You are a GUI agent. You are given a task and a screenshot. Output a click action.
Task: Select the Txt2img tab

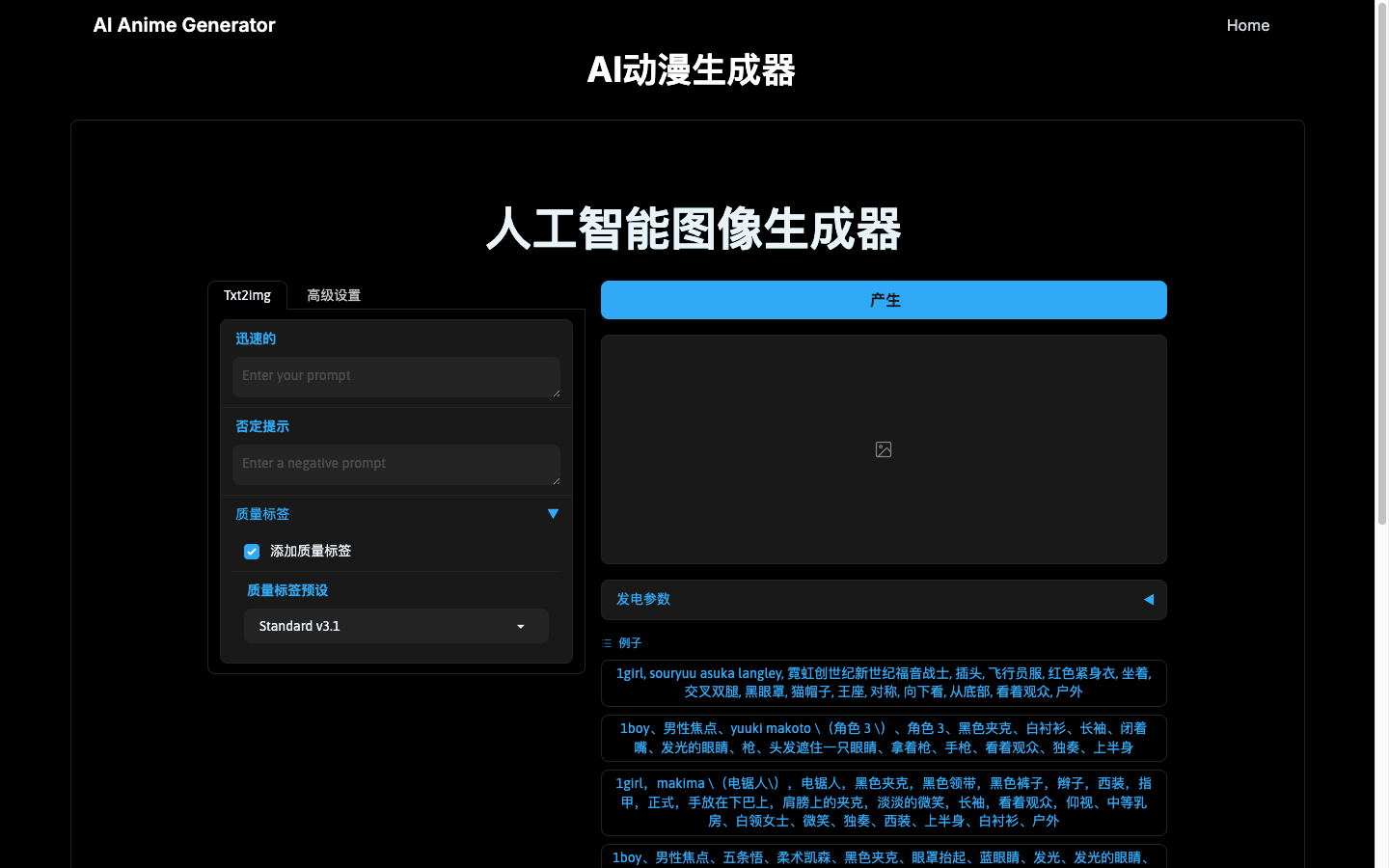pyautogui.click(x=248, y=295)
